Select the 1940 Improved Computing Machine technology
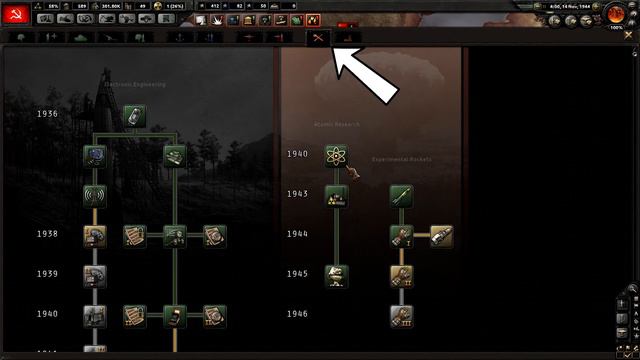 175,316
